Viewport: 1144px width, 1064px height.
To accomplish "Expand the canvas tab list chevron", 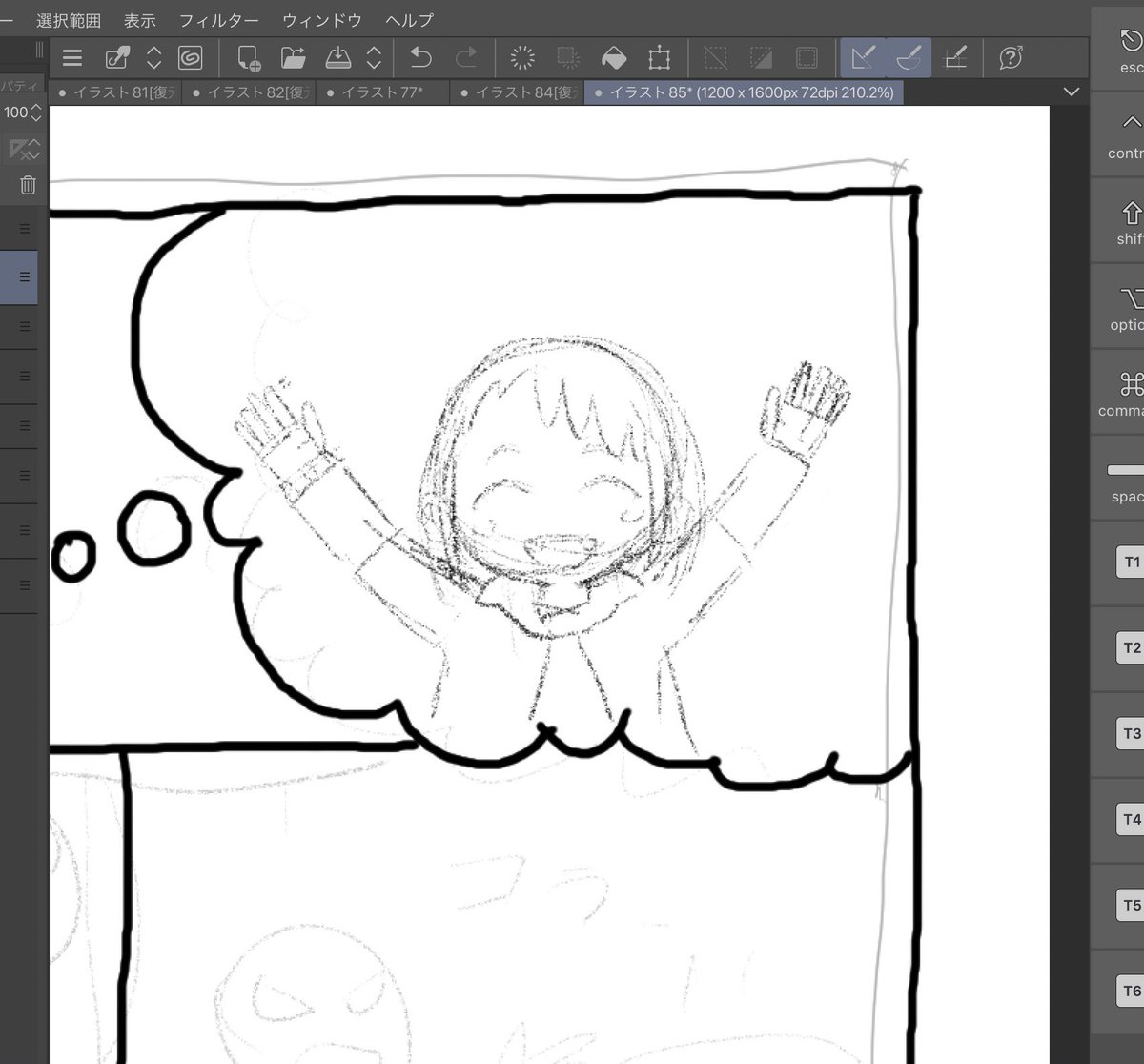I will [1072, 92].
